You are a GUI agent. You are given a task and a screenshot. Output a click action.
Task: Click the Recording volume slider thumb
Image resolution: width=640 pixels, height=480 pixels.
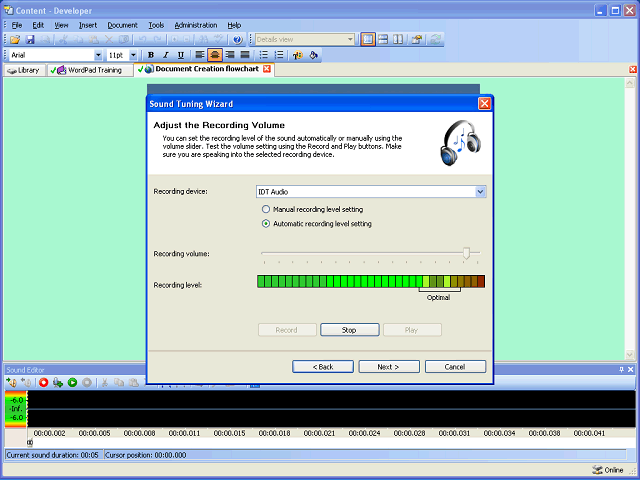(466, 253)
